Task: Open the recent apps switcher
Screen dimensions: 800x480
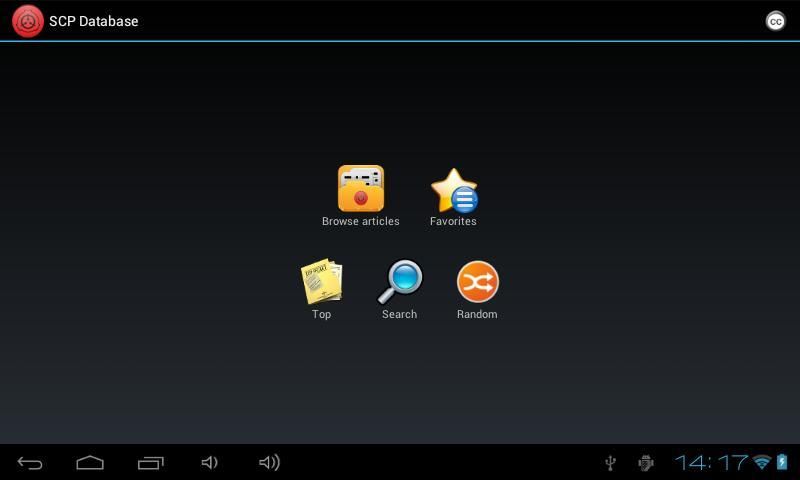Action: [x=150, y=462]
